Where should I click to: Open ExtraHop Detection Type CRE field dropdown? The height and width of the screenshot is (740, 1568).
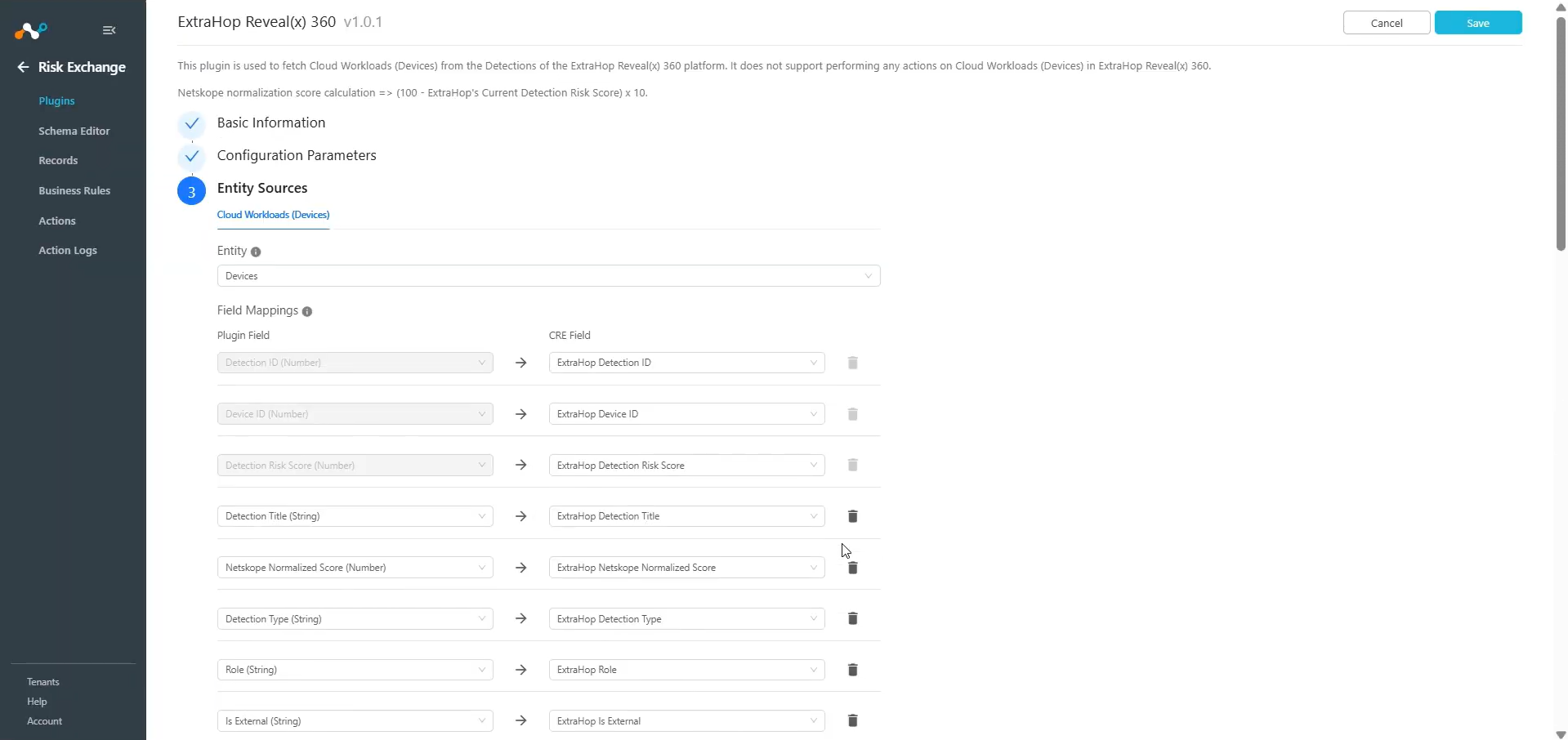pyautogui.click(x=686, y=619)
